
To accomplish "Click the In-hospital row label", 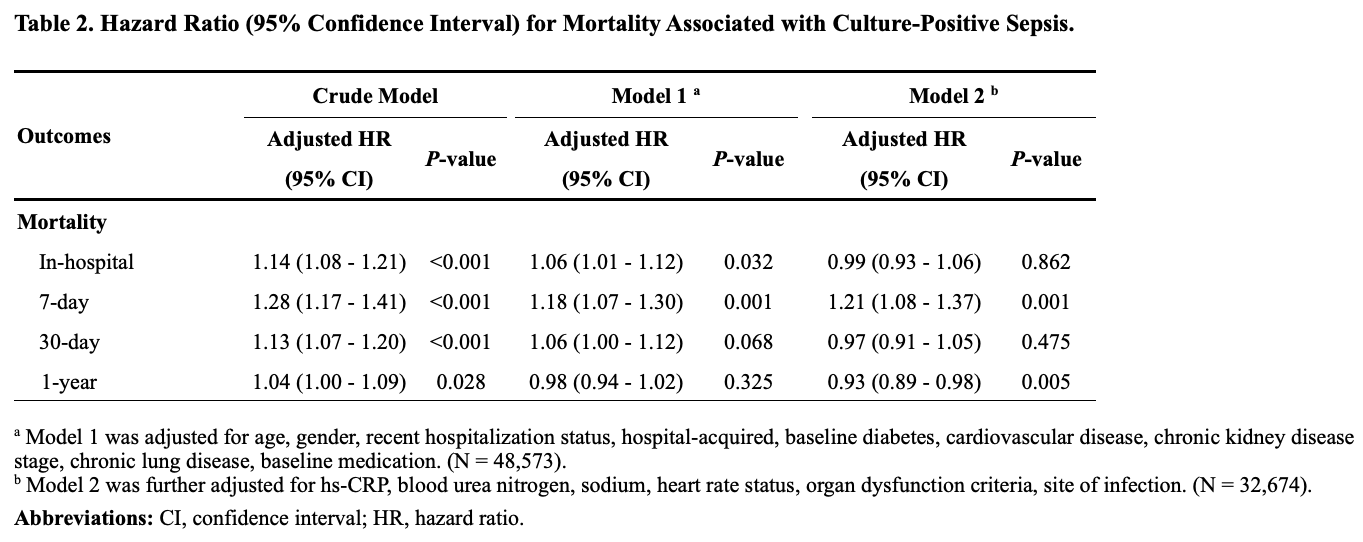I will click(x=86, y=262).
